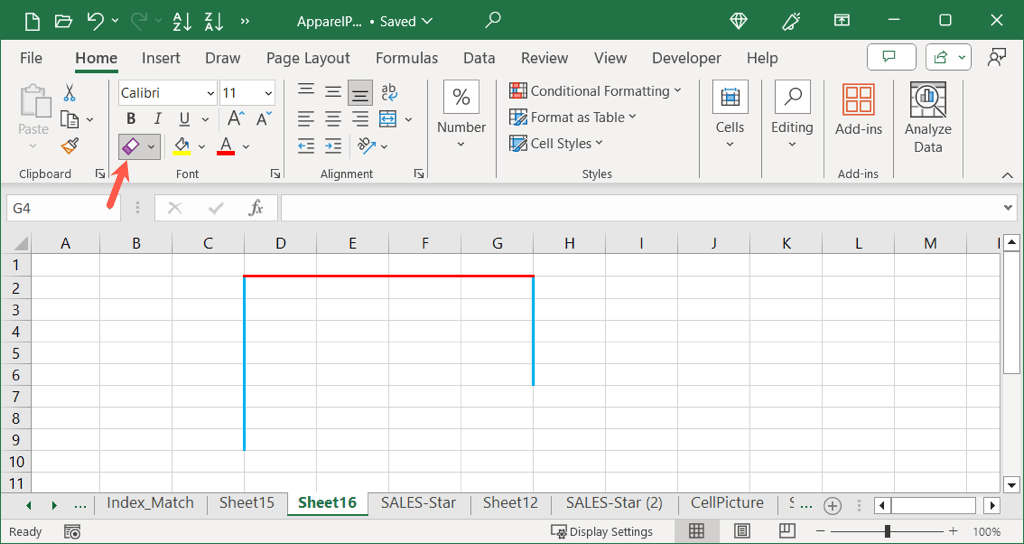Switch to the SALES-Star sheet tab
The height and width of the screenshot is (544, 1024).
point(418,503)
